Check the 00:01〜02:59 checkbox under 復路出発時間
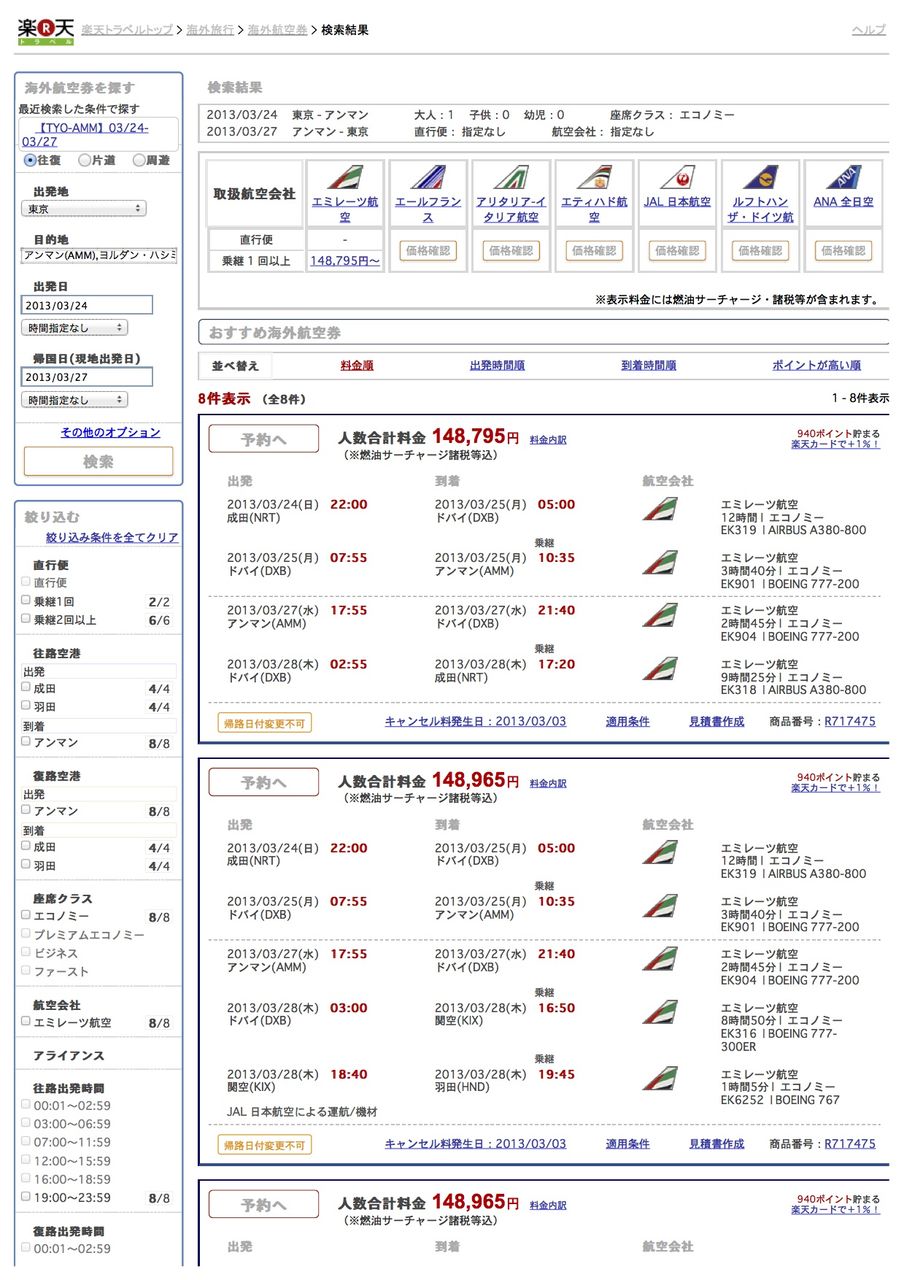 tap(26, 1248)
